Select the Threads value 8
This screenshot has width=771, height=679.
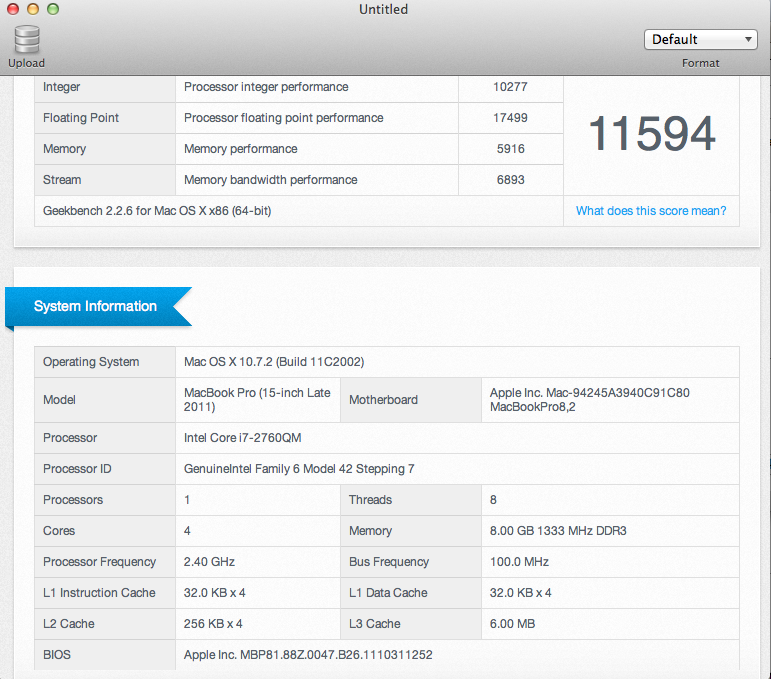click(493, 500)
